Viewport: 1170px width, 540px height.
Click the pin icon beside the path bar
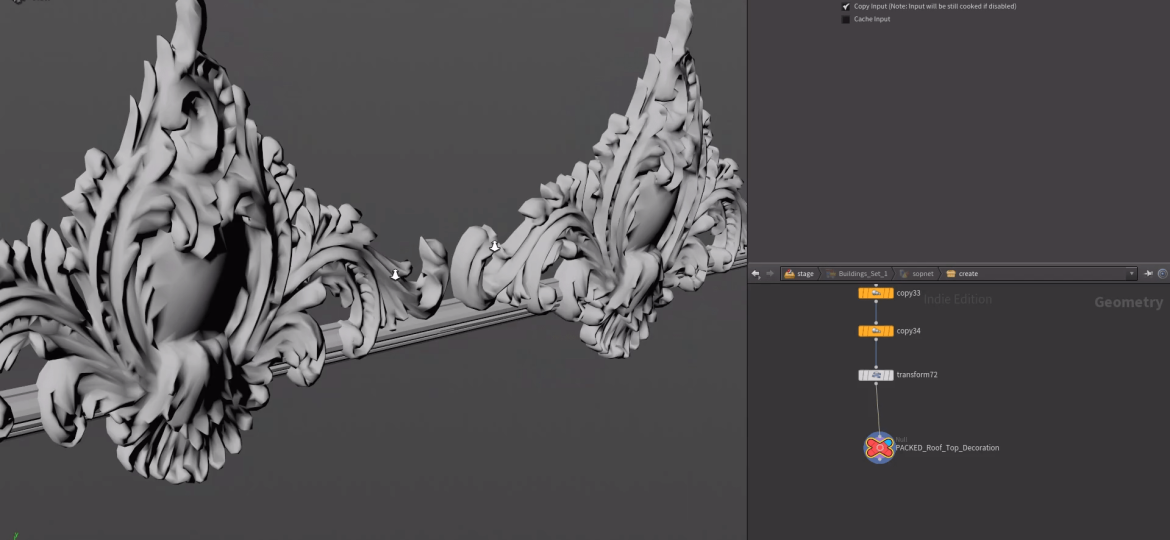1149,274
